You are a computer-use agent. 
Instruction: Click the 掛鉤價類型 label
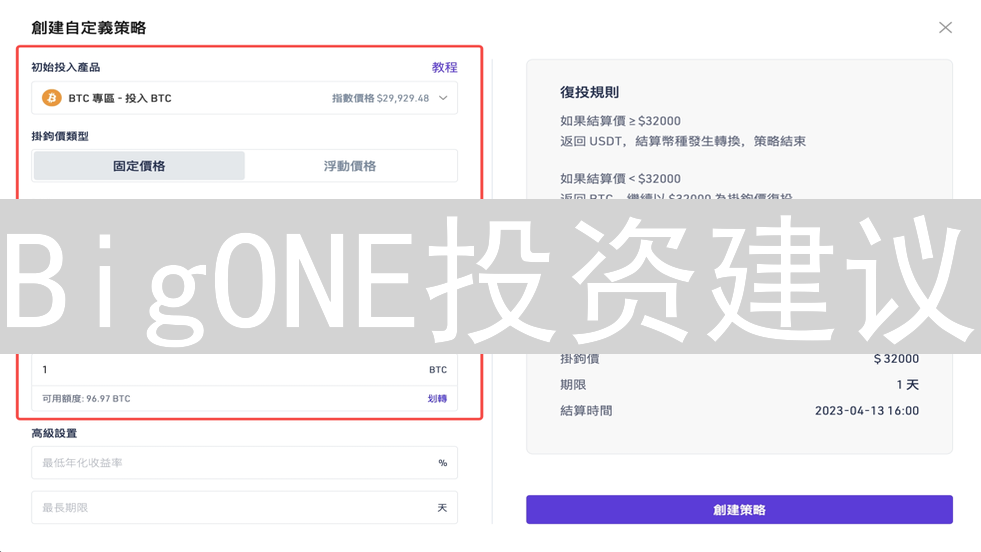click(60, 136)
